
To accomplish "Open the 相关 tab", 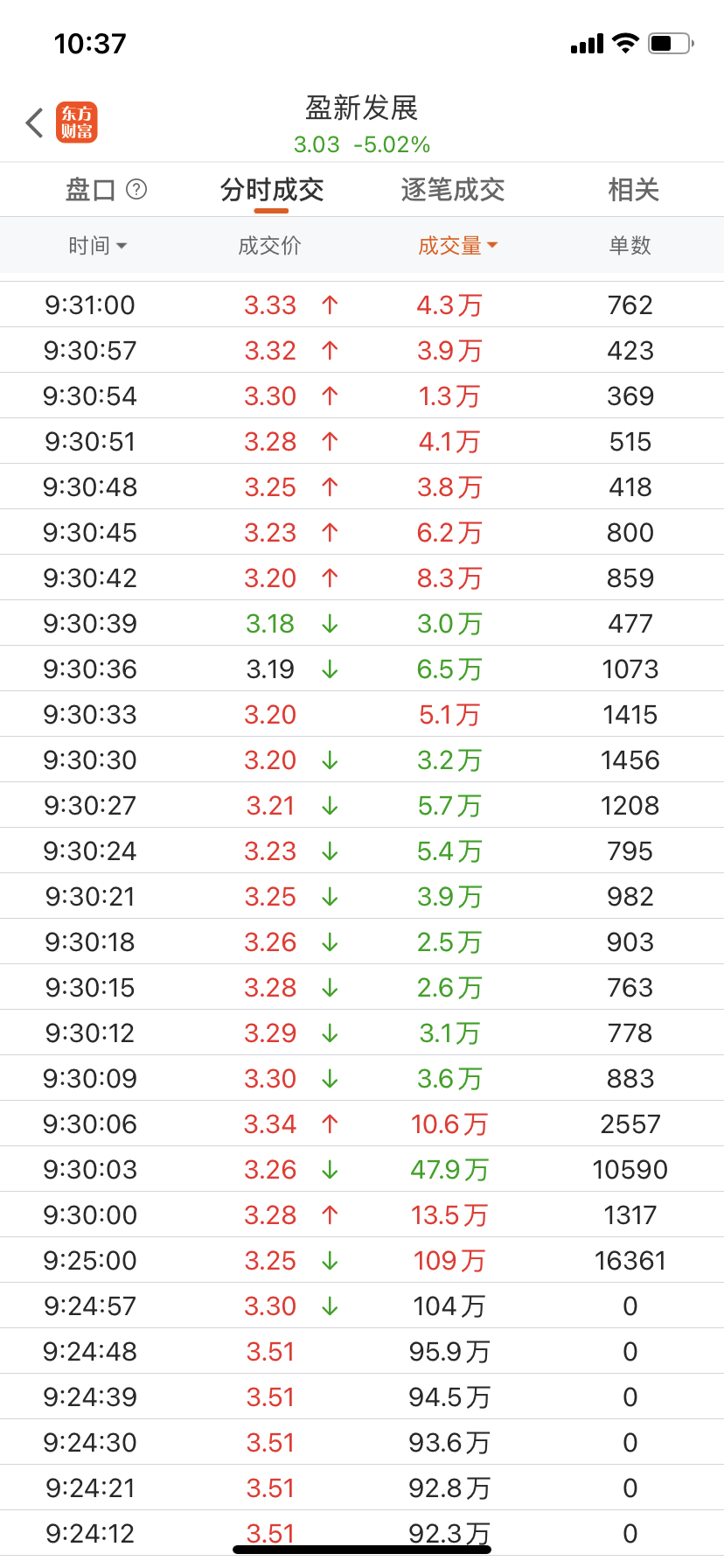I will tap(633, 190).
